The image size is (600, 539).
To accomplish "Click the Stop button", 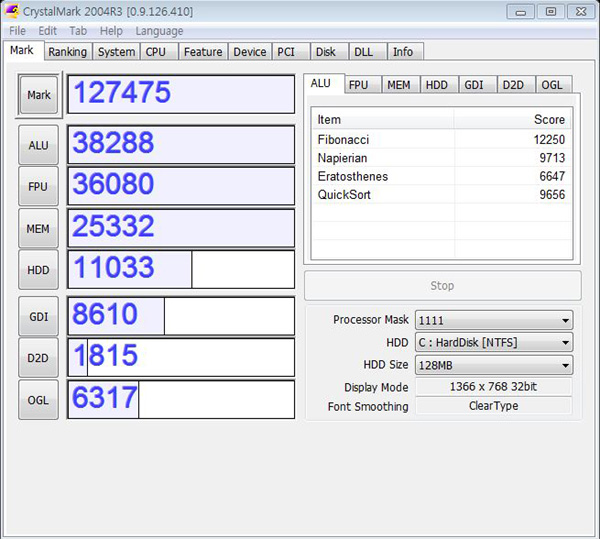I will coord(442,285).
